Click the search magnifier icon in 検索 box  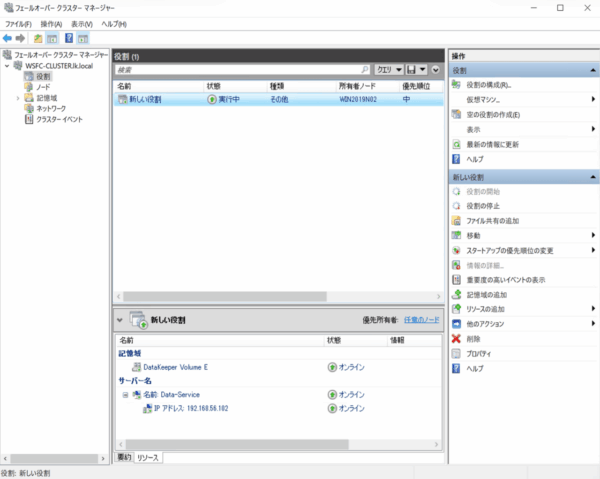pos(365,69)
